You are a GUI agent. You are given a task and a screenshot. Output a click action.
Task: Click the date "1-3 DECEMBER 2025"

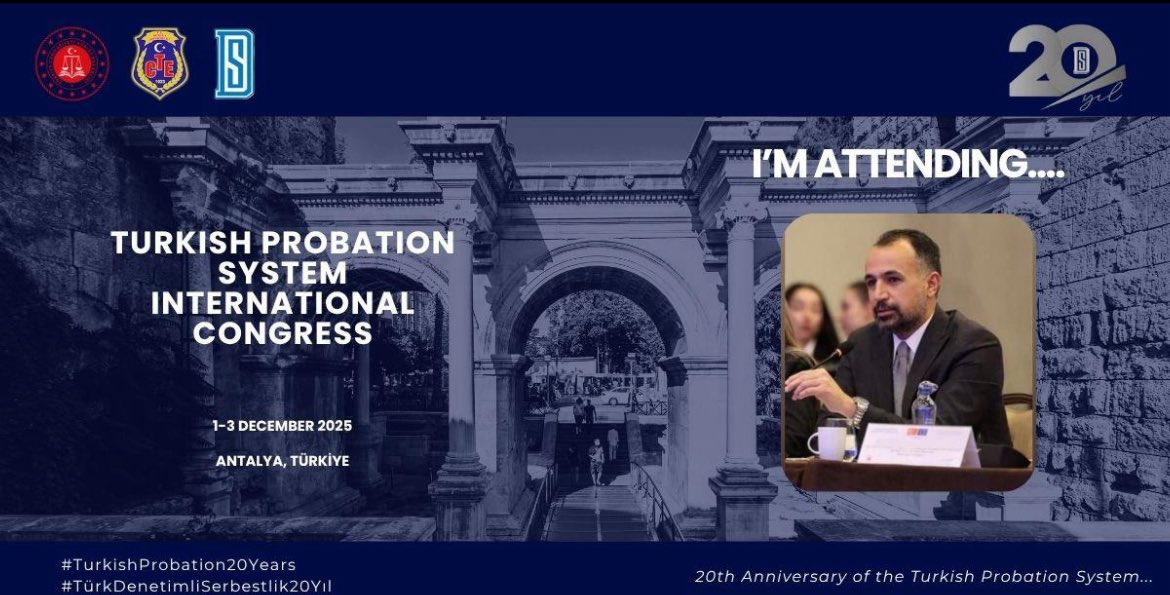click(282, 426)
